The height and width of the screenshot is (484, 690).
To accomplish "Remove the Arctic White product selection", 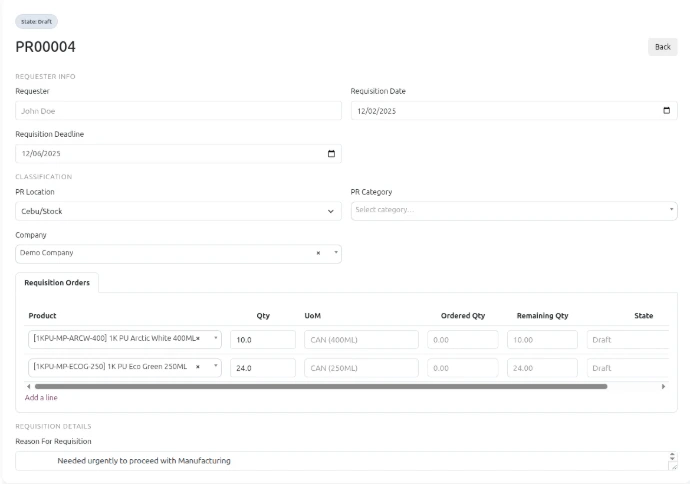I will tap(198, 339).
